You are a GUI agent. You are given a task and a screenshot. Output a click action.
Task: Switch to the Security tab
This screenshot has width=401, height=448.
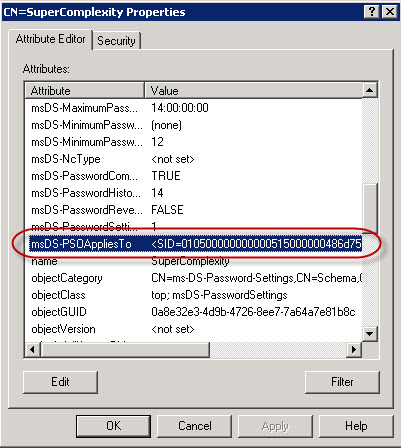pos(116,41)
